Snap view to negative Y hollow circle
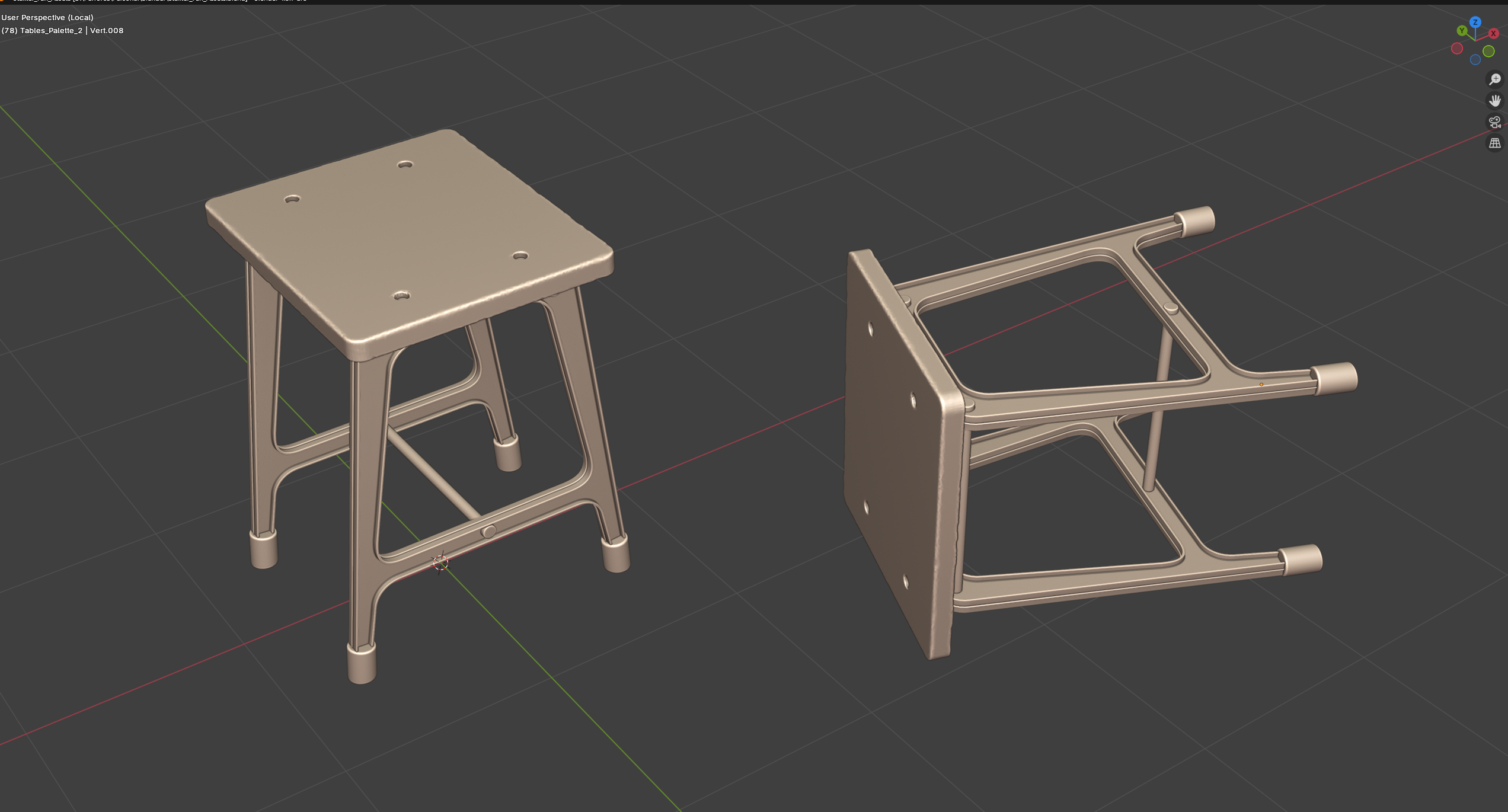The height and width of the screenshot is (812, 1508). click(1488, 52)
